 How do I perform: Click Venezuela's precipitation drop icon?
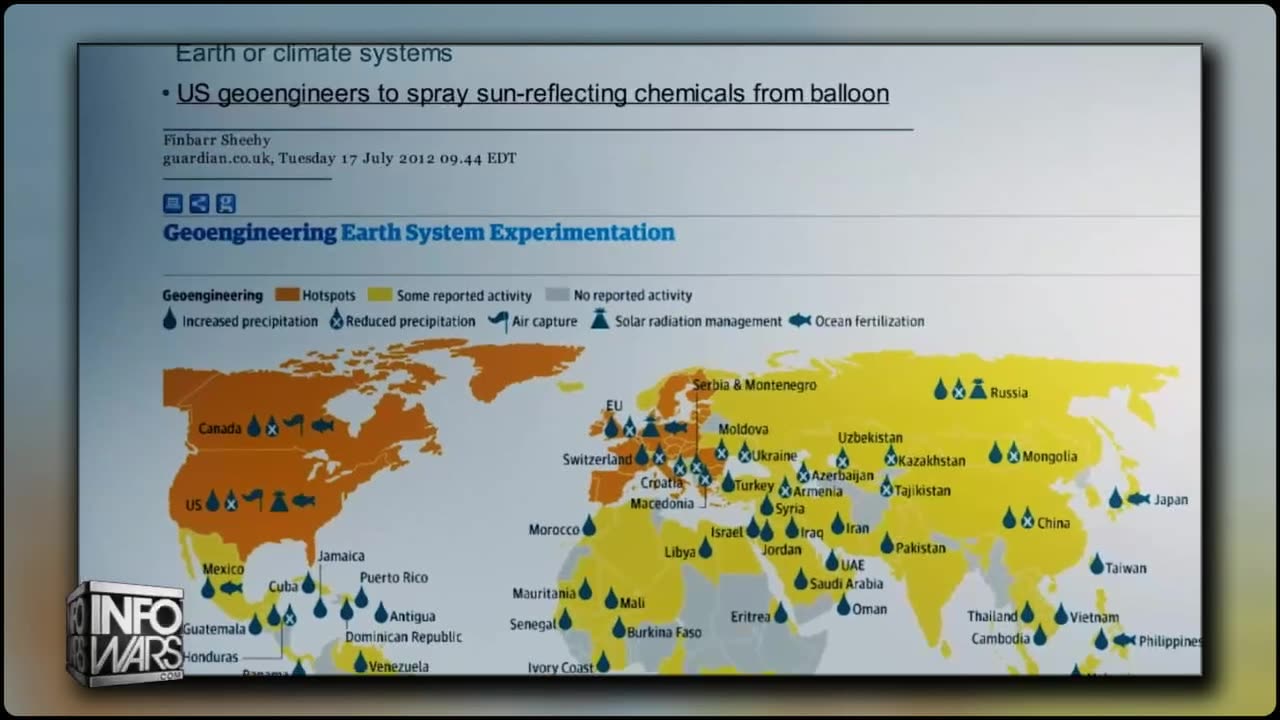click(x=360, y=662)
